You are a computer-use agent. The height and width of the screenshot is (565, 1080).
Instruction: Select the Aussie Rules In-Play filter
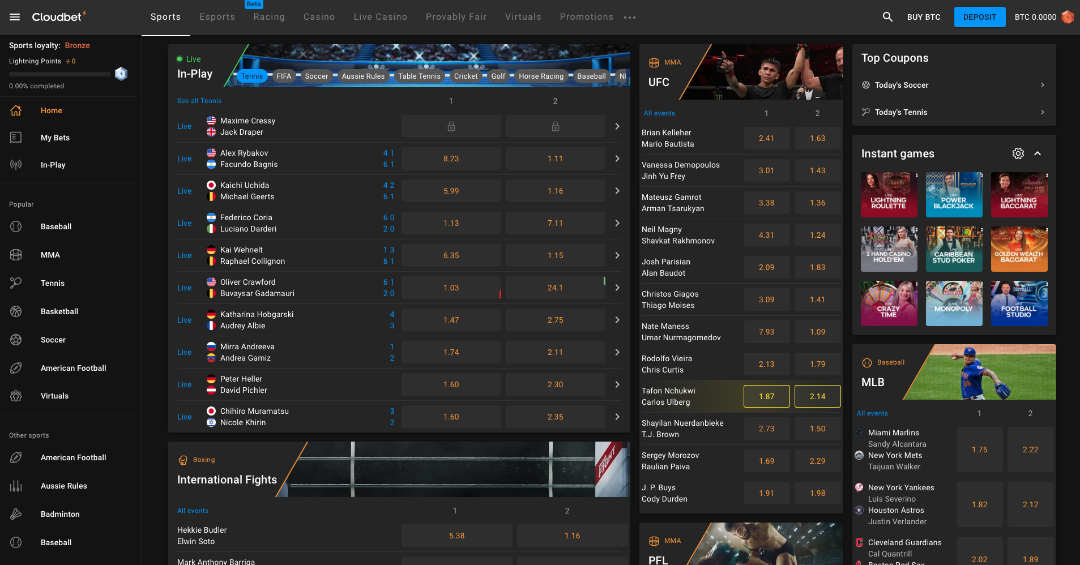click(363, 76)
